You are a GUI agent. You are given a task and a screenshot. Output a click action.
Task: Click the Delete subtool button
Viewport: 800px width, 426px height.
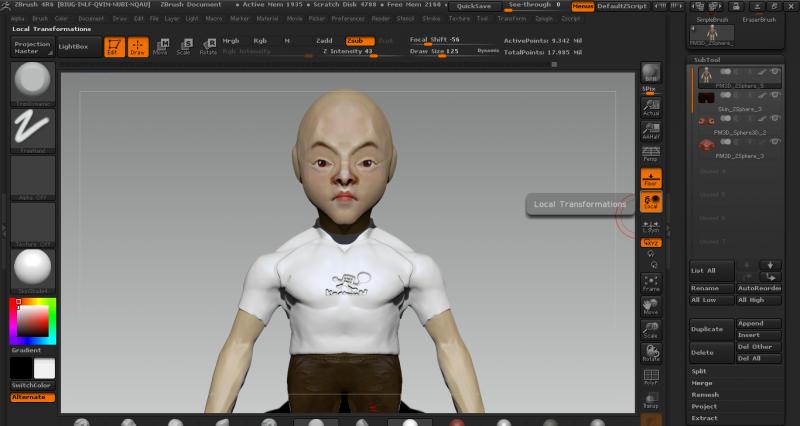tap(711, 353)
